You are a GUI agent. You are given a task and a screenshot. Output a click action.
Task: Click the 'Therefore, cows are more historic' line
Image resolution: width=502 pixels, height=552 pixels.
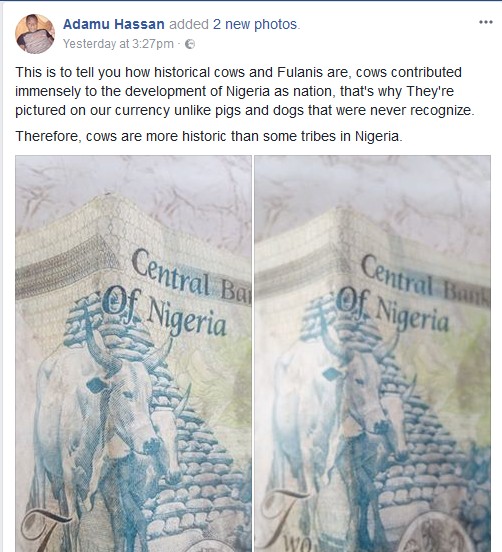pyautogui.click(x=209, y=136)
